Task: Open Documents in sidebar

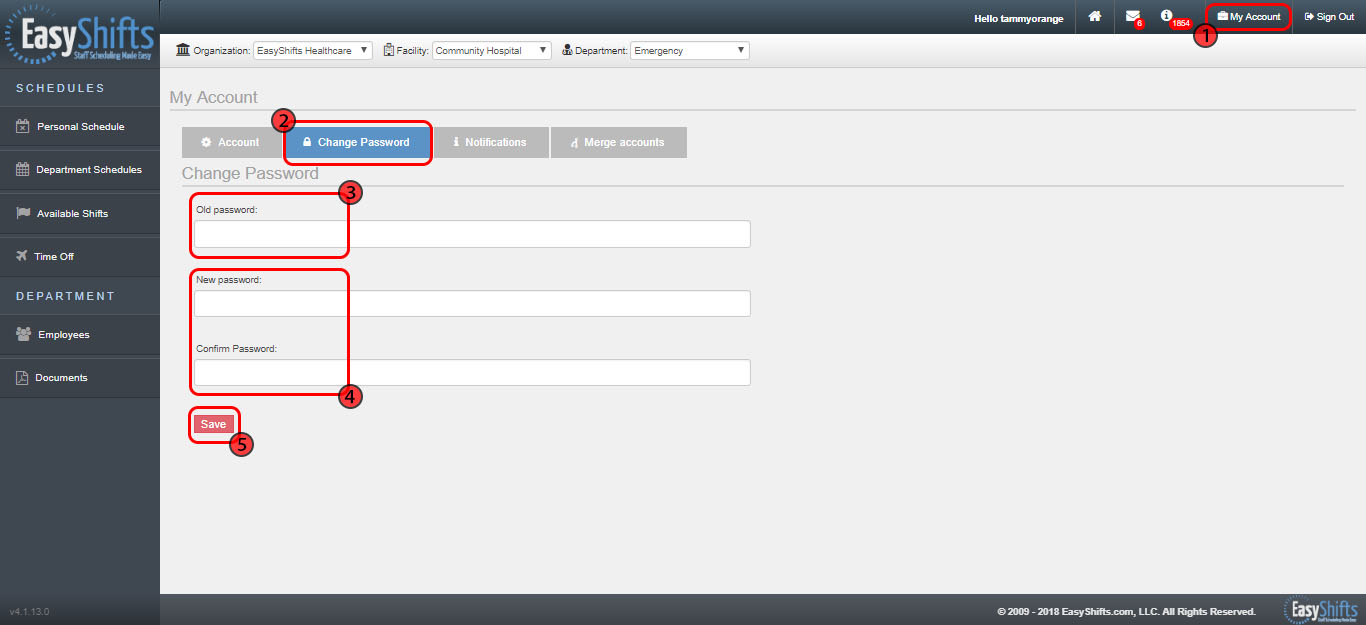Action: (x=80, y=378)
